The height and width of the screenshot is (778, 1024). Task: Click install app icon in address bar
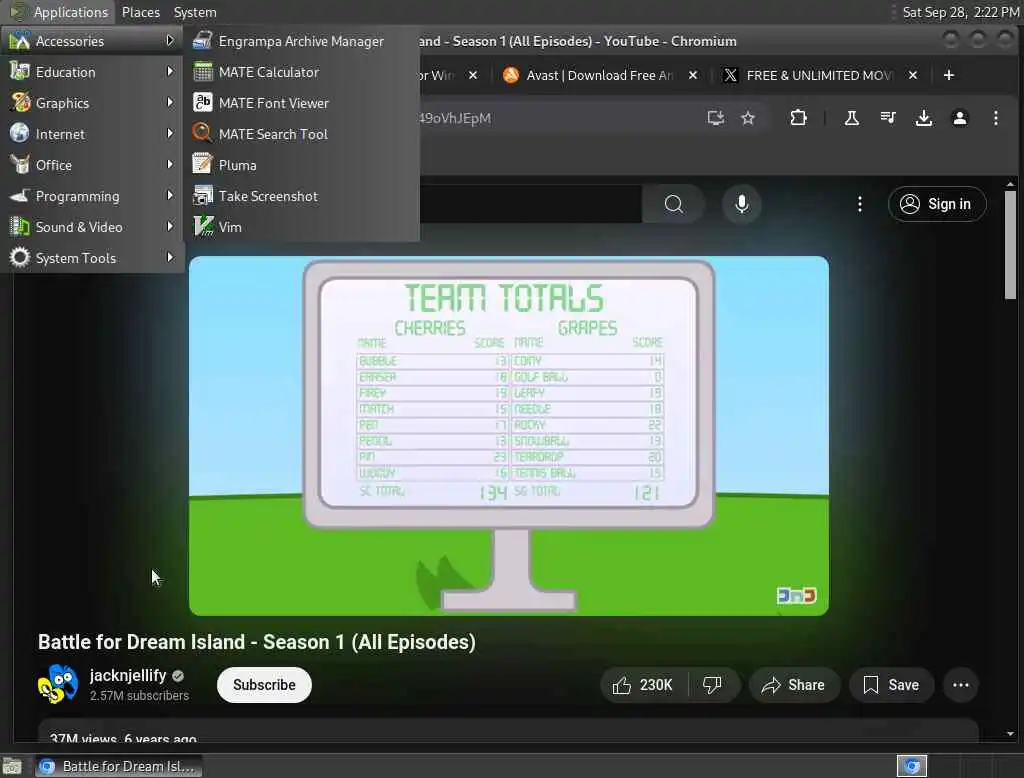click(x=716, y=118)
